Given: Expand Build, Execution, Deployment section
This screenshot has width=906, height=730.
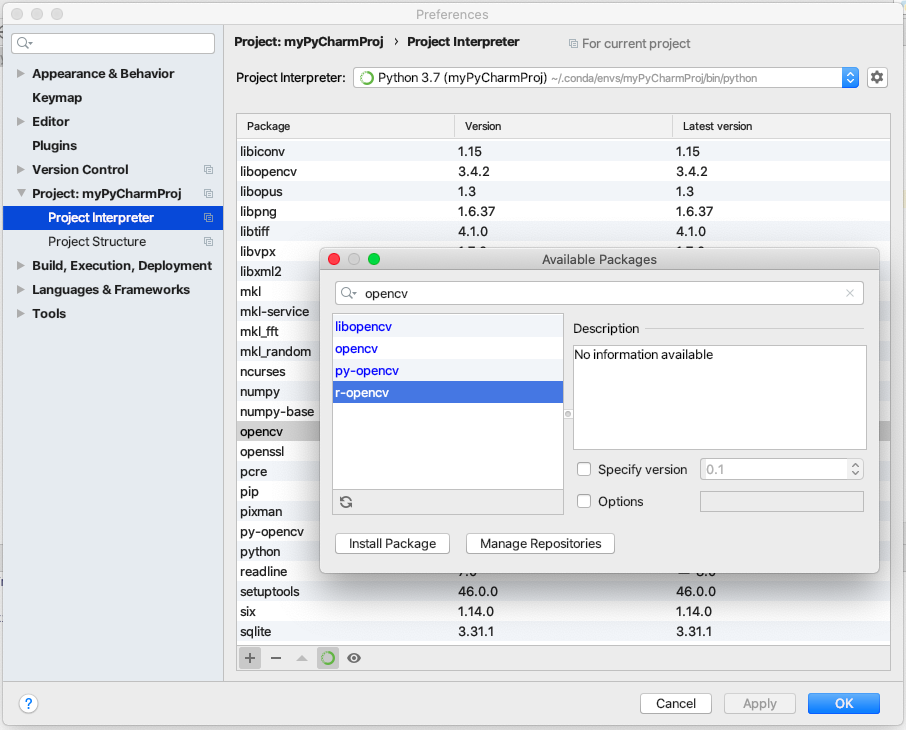Looking at the screenshot, I should tap(21, 265).
